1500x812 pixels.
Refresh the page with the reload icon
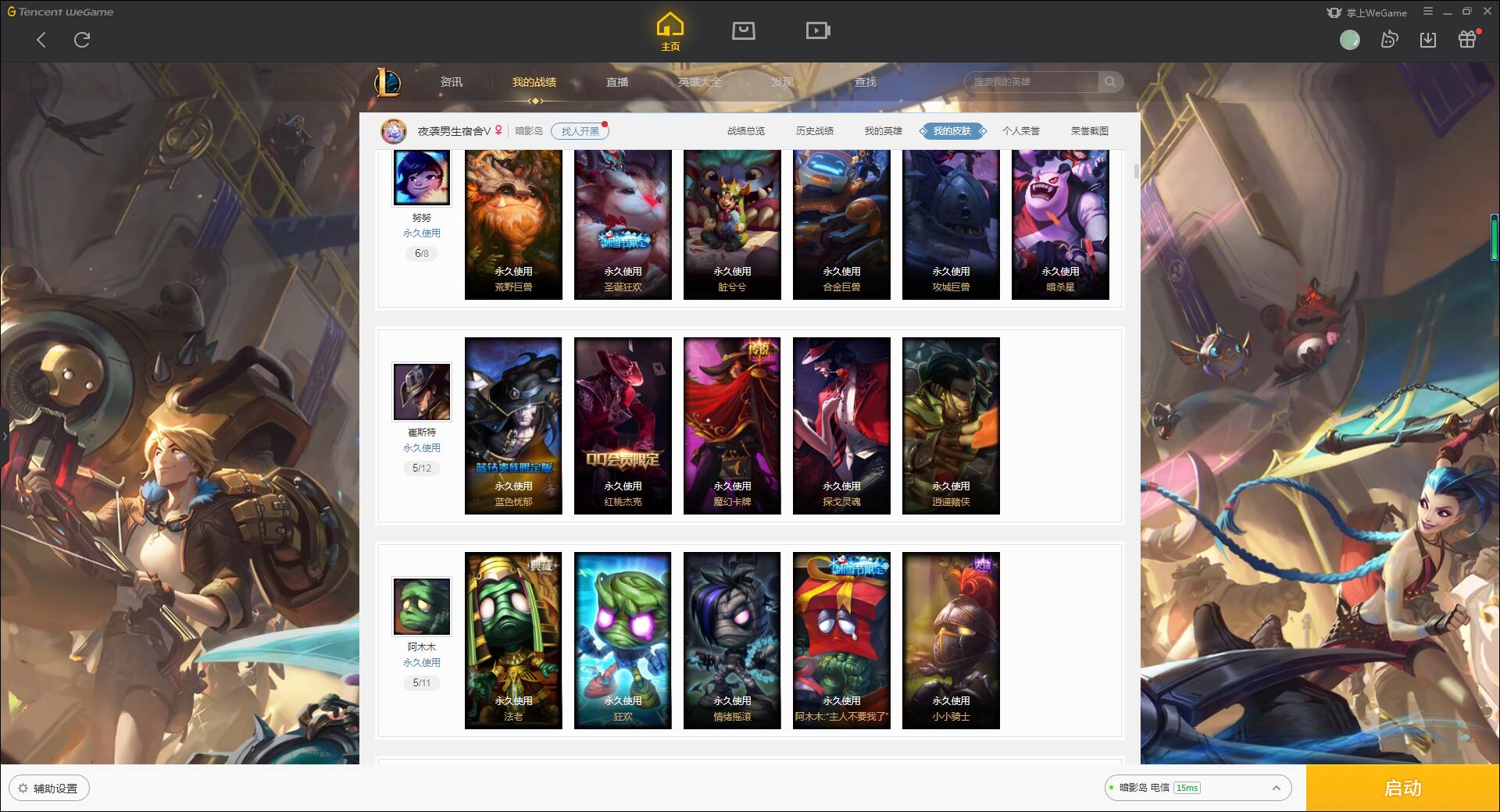point(82,40)
